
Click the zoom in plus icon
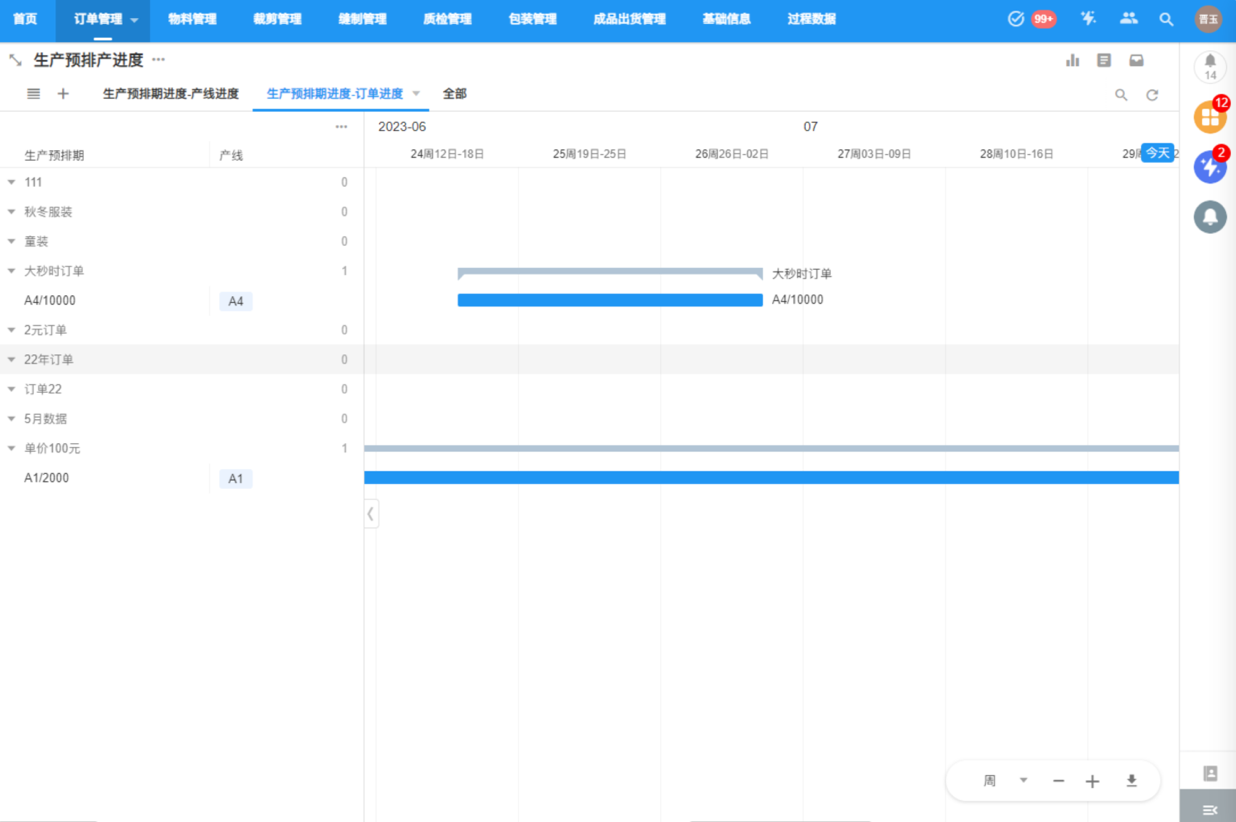point(1092,781)
